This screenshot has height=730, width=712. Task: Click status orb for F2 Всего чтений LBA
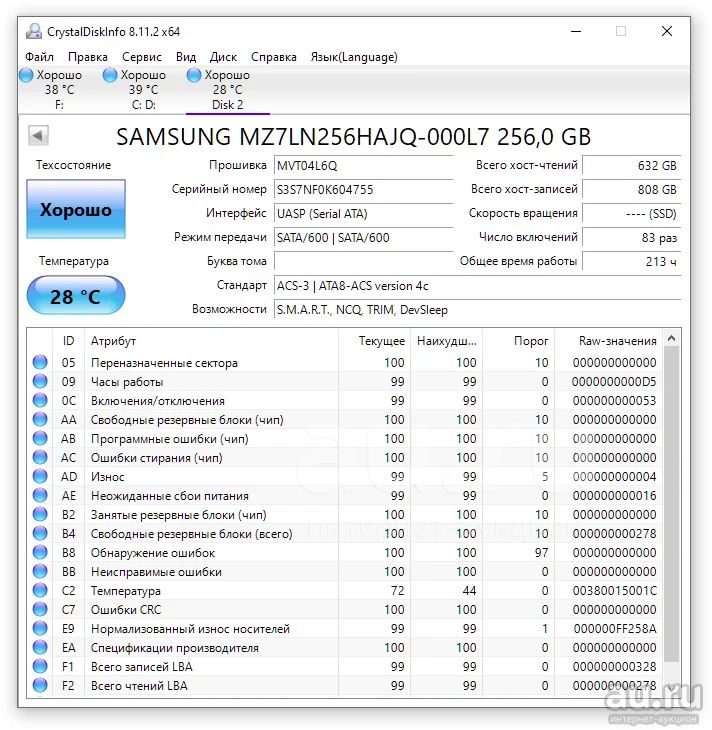(x=40, y=685)
